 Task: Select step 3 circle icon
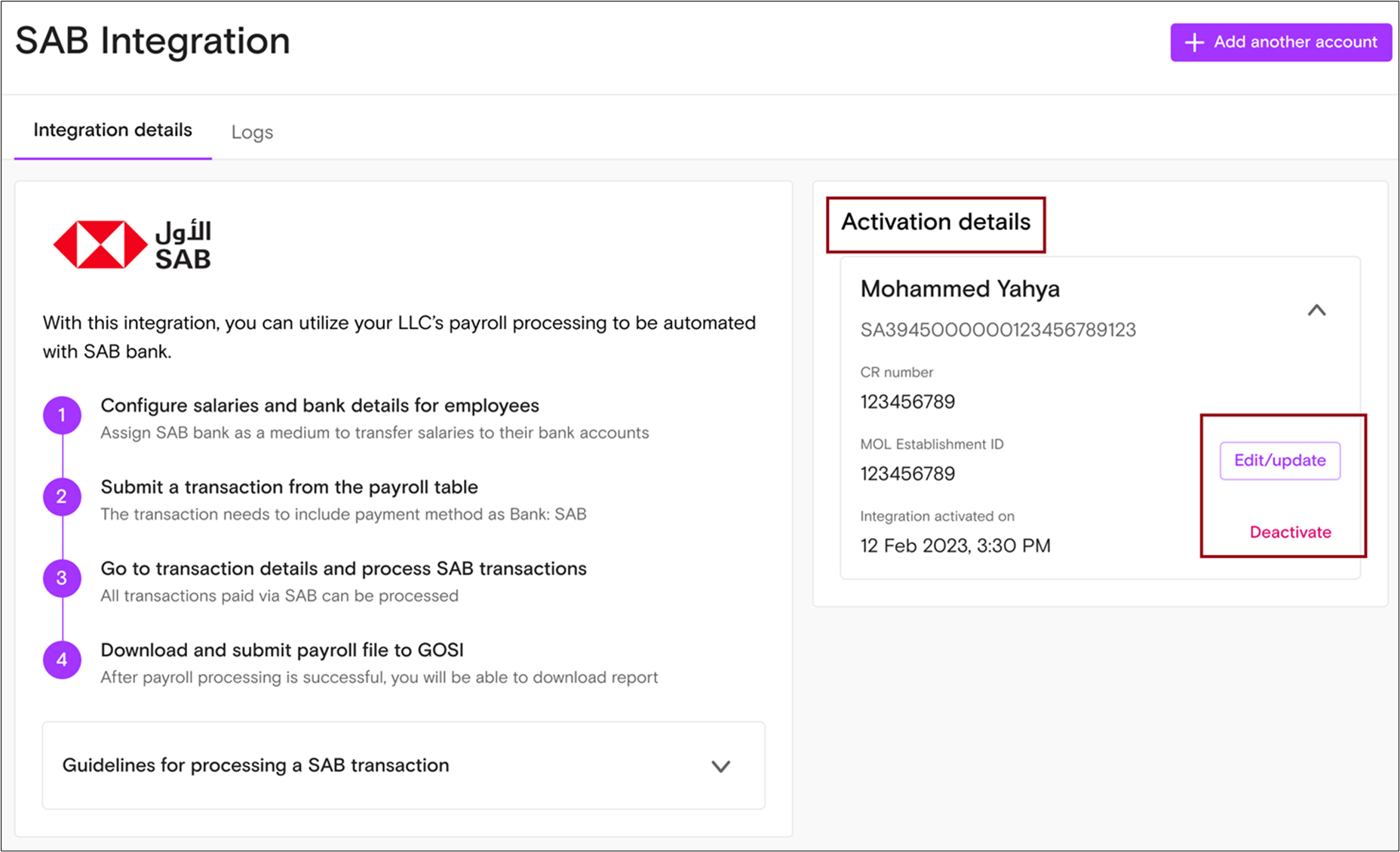click(x=62, y=578)
